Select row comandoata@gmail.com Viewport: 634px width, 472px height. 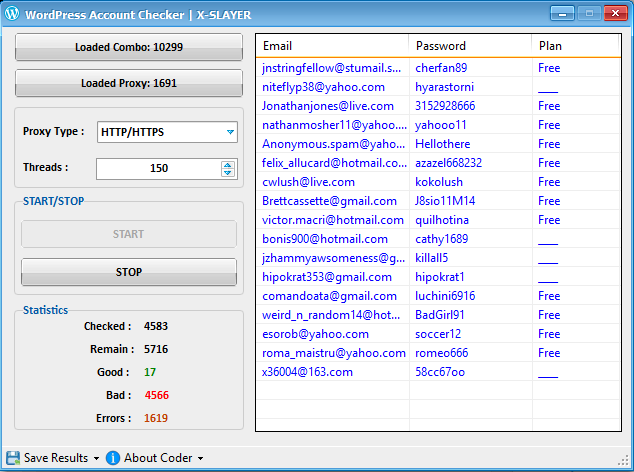pyautogui.click(x=438, y=296)
